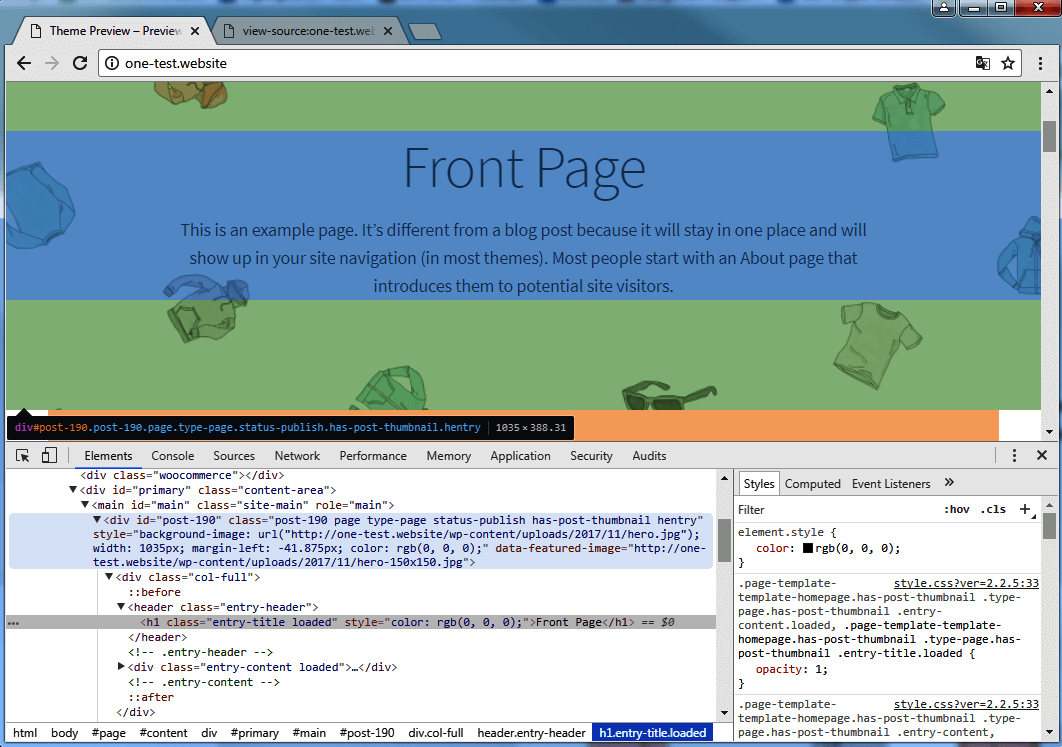Add a new style rule with the plus icon
The width and height of the screenshot is (1062, 747).
click(x=1027, y=509)
